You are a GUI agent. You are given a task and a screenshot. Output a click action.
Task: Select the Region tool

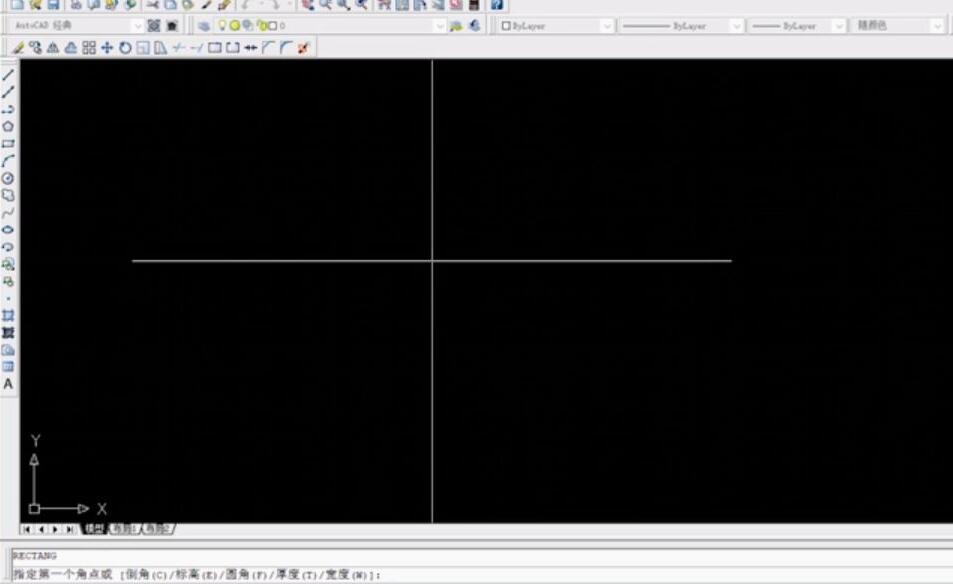(8, 350)
